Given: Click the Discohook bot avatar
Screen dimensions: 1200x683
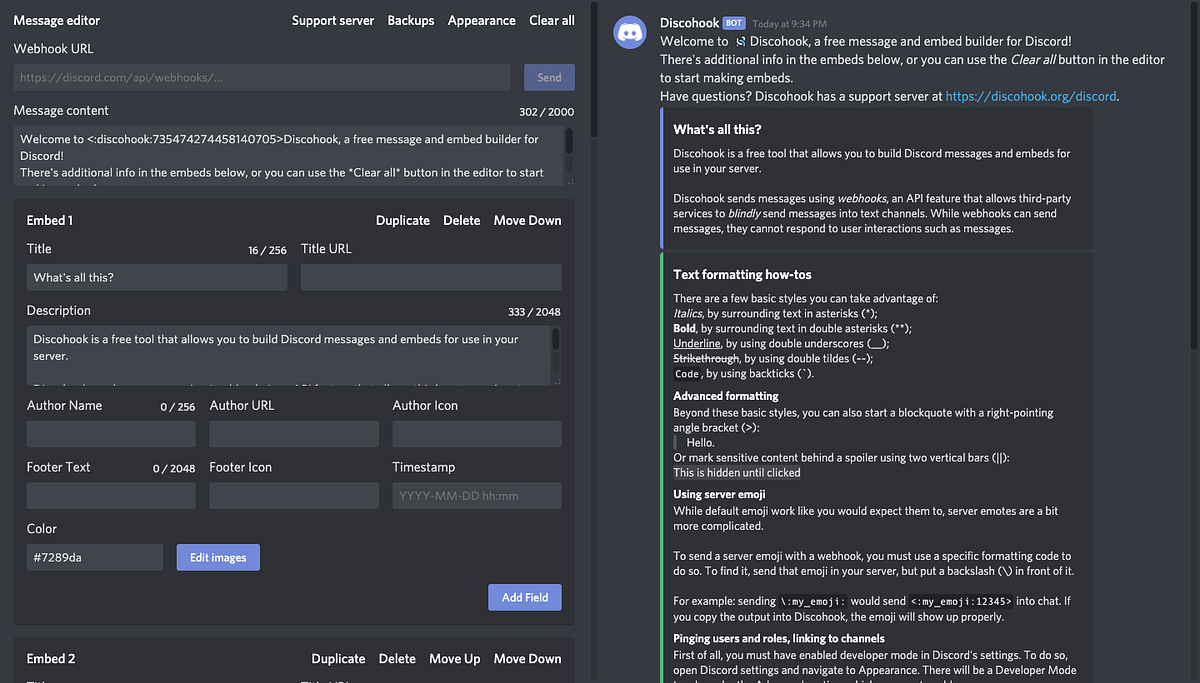Looking at the screenshot, I should [630, 32].
